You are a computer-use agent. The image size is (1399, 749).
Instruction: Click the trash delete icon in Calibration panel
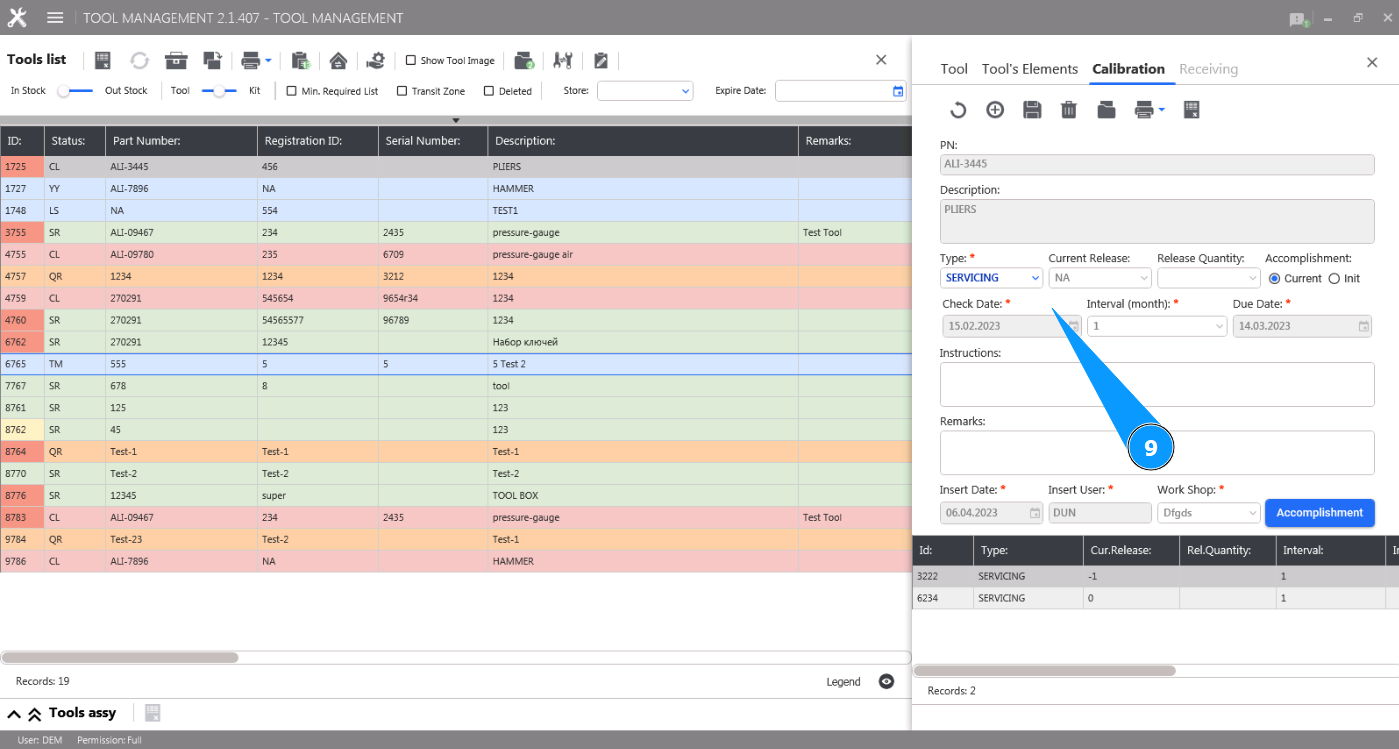click(x=1069, y=110)
